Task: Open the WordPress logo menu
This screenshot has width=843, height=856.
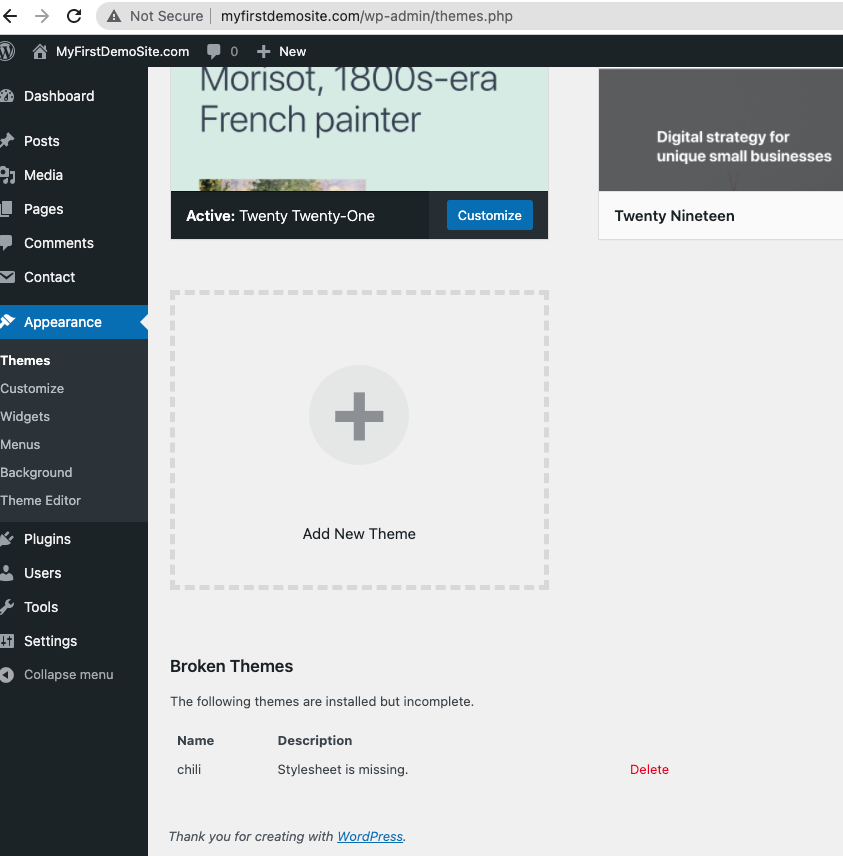Action: coord(7,51)
